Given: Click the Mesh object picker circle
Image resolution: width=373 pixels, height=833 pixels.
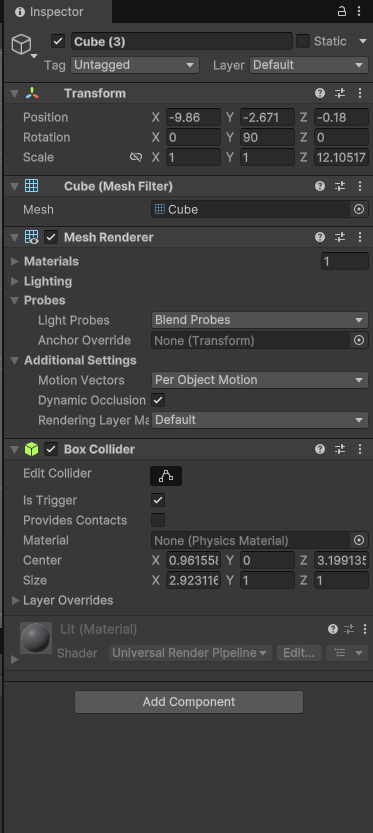Looking at the screenshot, I should pyautogui.click(x=359, y=210).
